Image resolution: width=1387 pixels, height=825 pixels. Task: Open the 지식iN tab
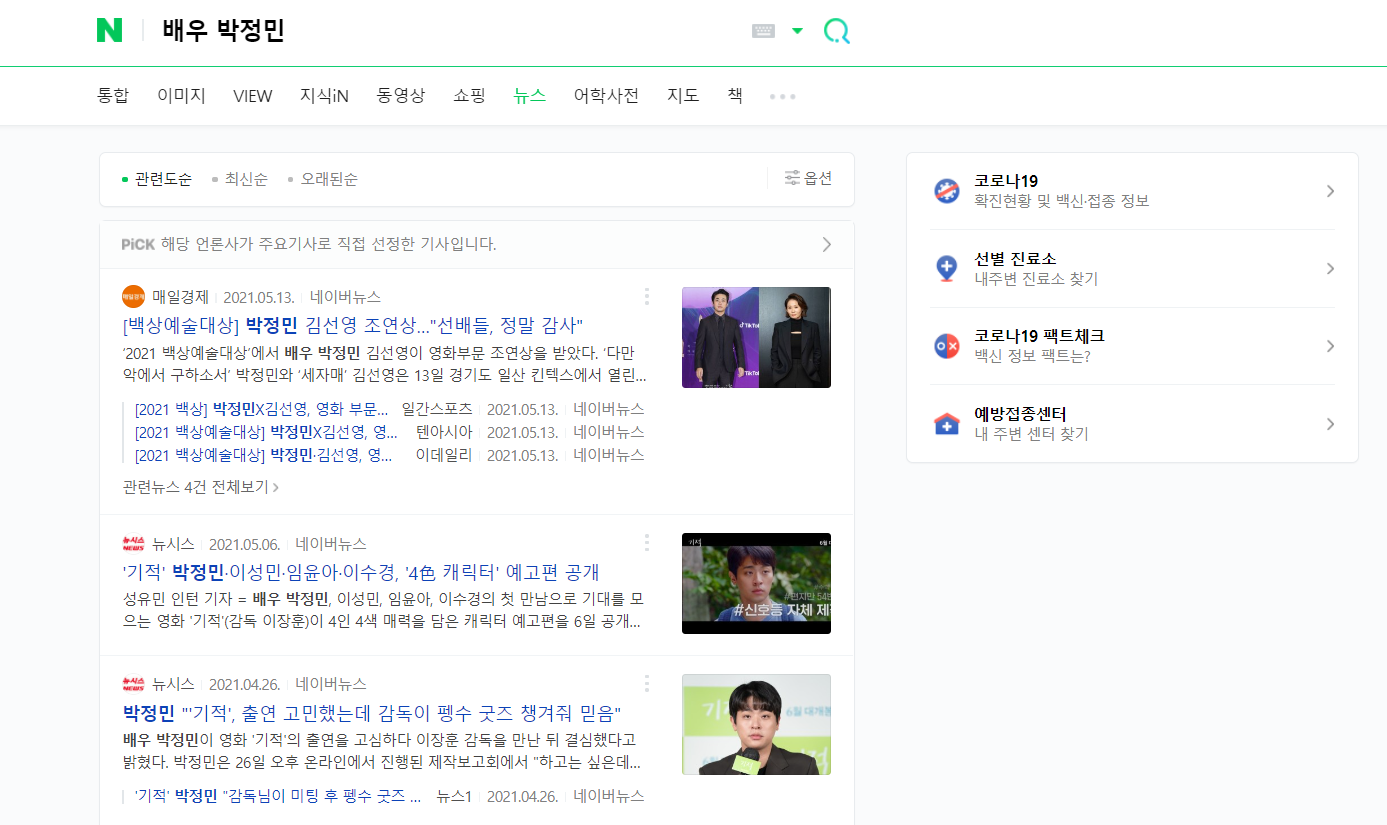pyautogui.click(x=324, y=96)
